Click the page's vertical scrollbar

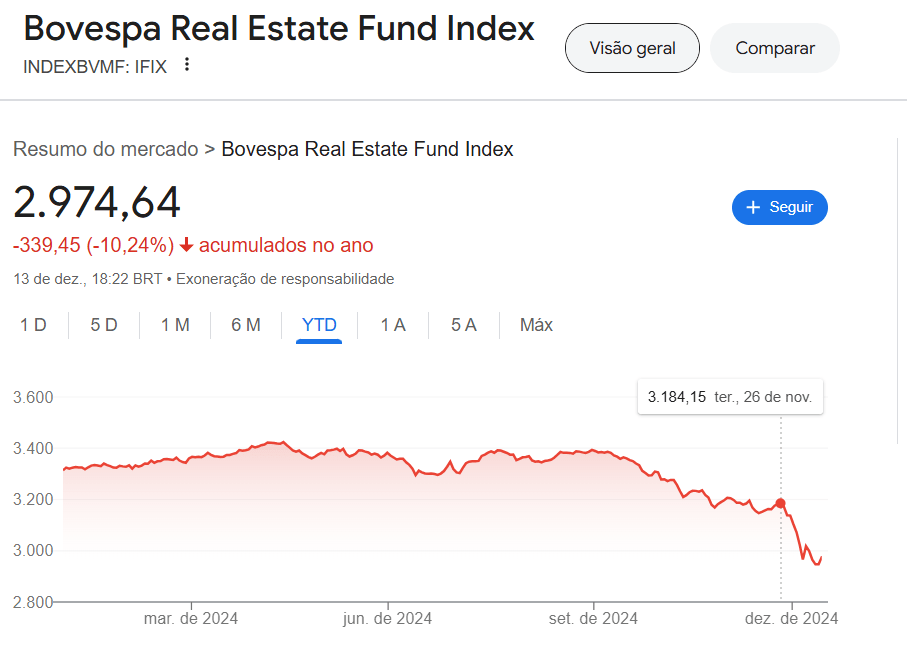coord(899,290)
